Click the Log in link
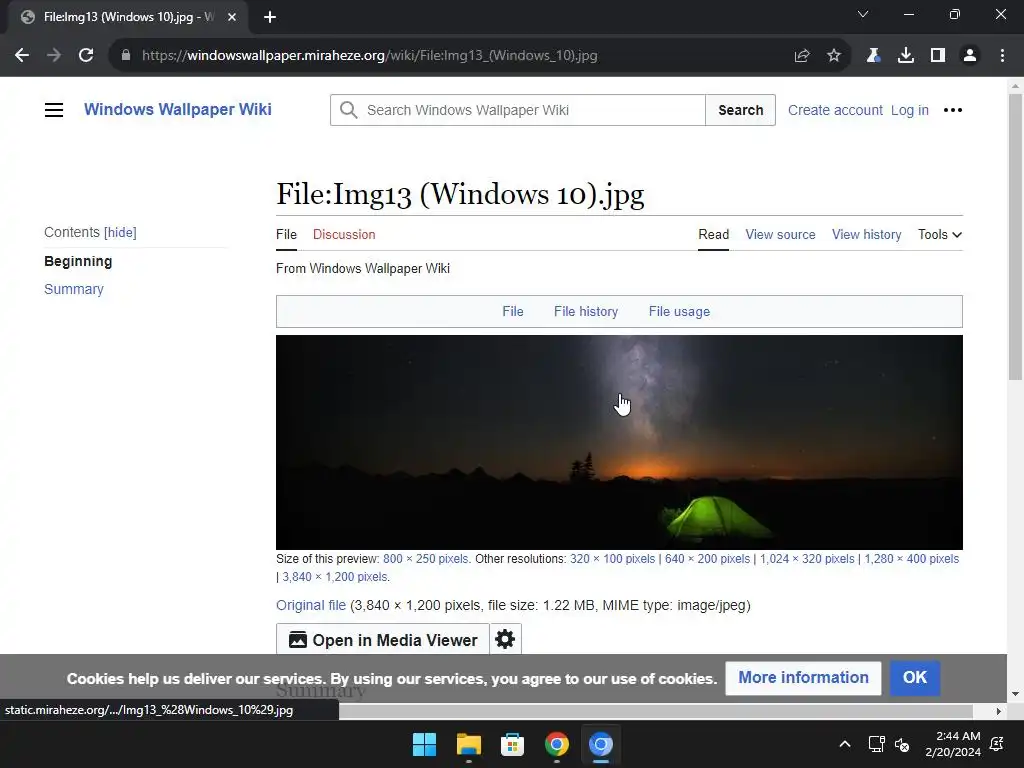1024x768 pixels. (910, 110)
